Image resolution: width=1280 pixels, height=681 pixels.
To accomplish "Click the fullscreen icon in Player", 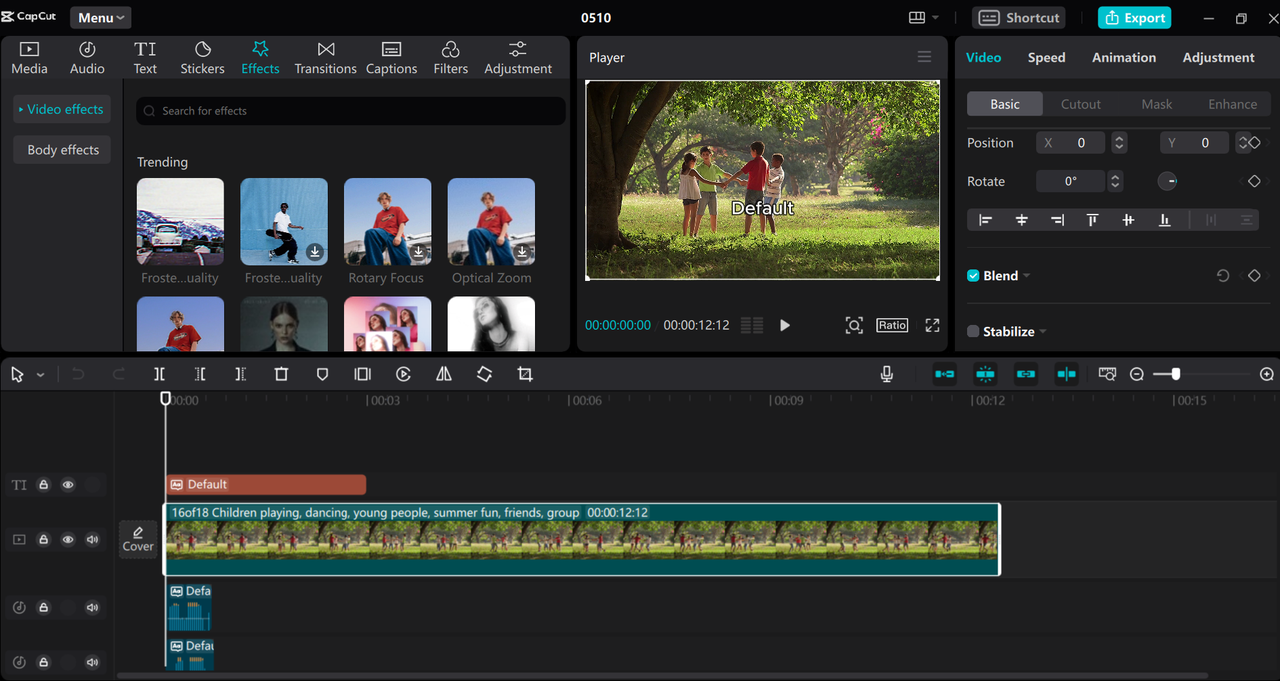I will pyautogui.click(x=932, y=325).
